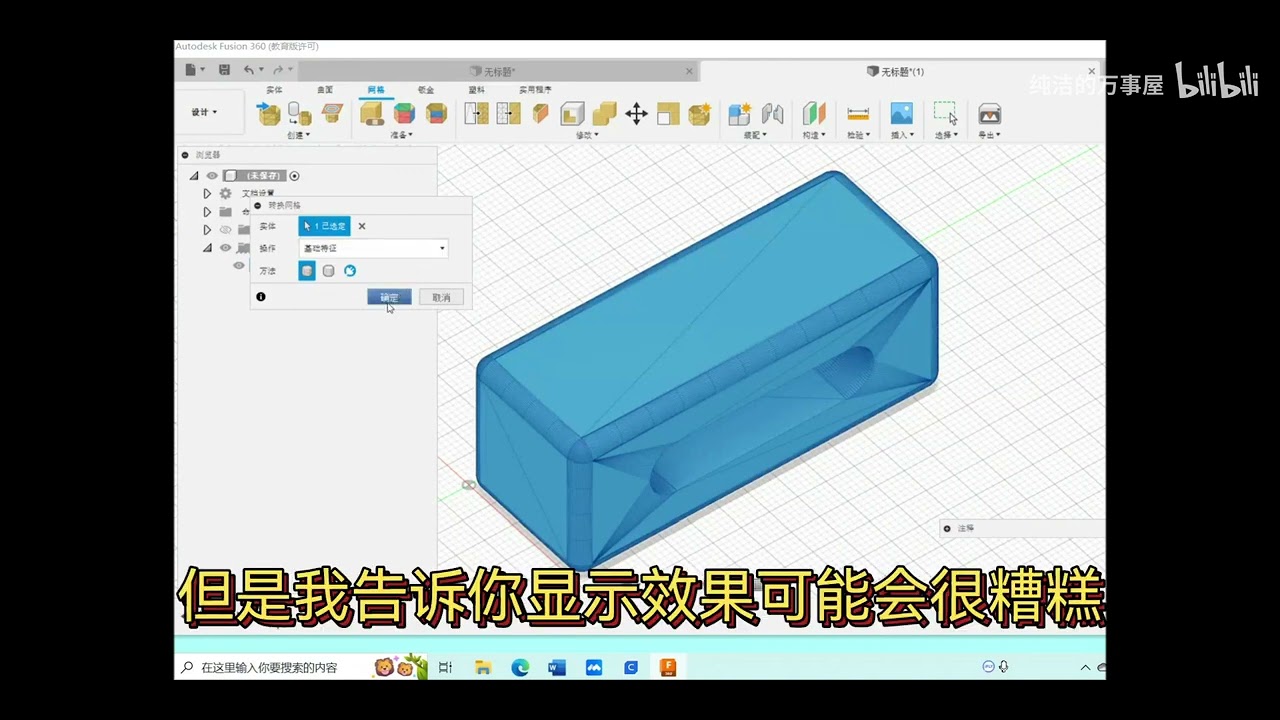Open the 修改 group dropdown
The width and height of the screenshot is (1280, 720).
click(587, 135)
